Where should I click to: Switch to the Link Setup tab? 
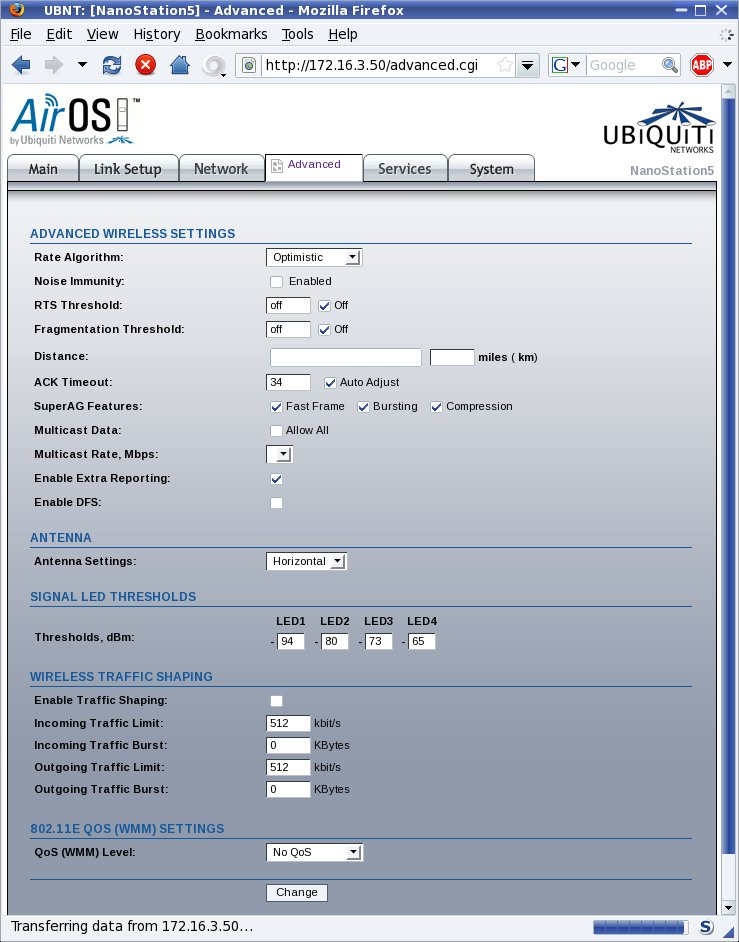point(127,169)
